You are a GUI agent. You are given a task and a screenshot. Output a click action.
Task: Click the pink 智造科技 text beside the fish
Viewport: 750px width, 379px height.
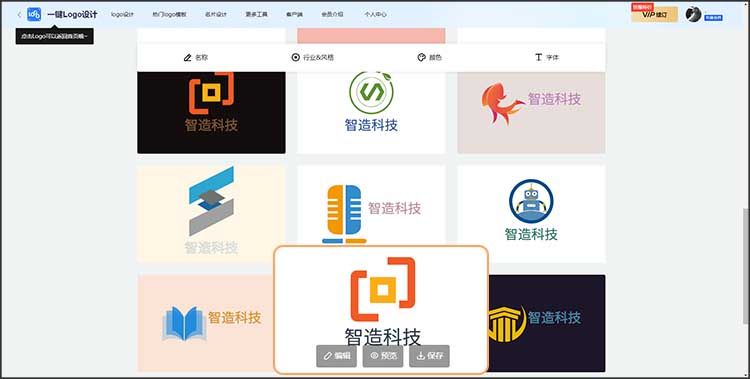coord(554,99)
